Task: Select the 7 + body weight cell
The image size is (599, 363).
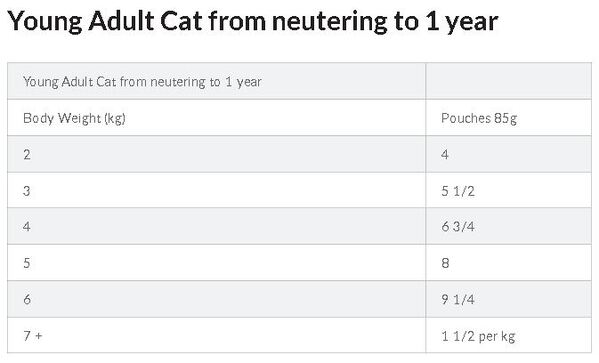Action: coord(216,335)
